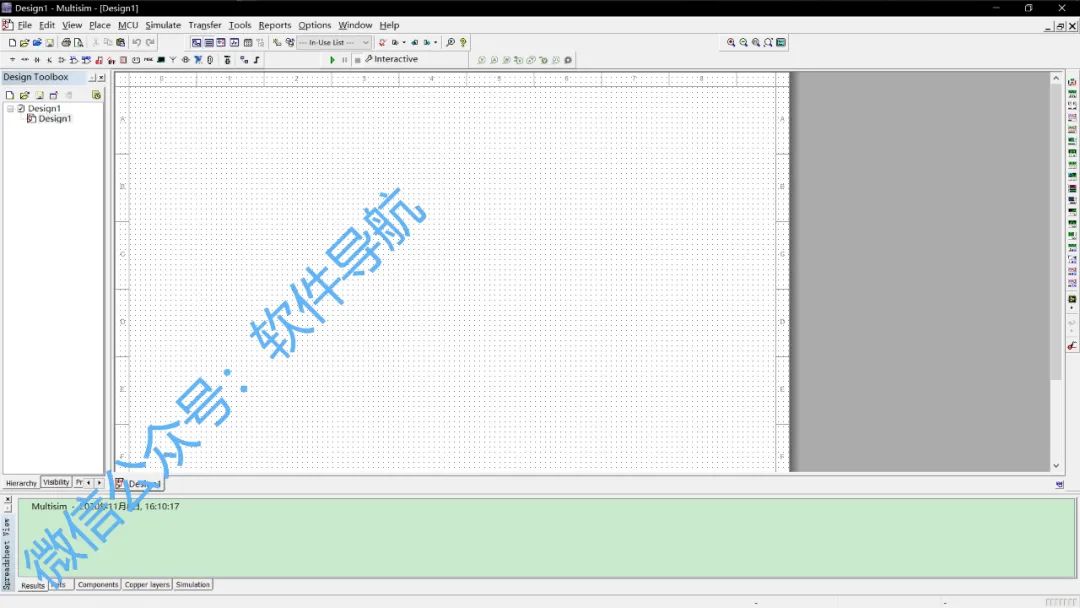Select the Function Generator instrument
Image resolution: width=1080 pixels, height=608 pixels.
1072,93
